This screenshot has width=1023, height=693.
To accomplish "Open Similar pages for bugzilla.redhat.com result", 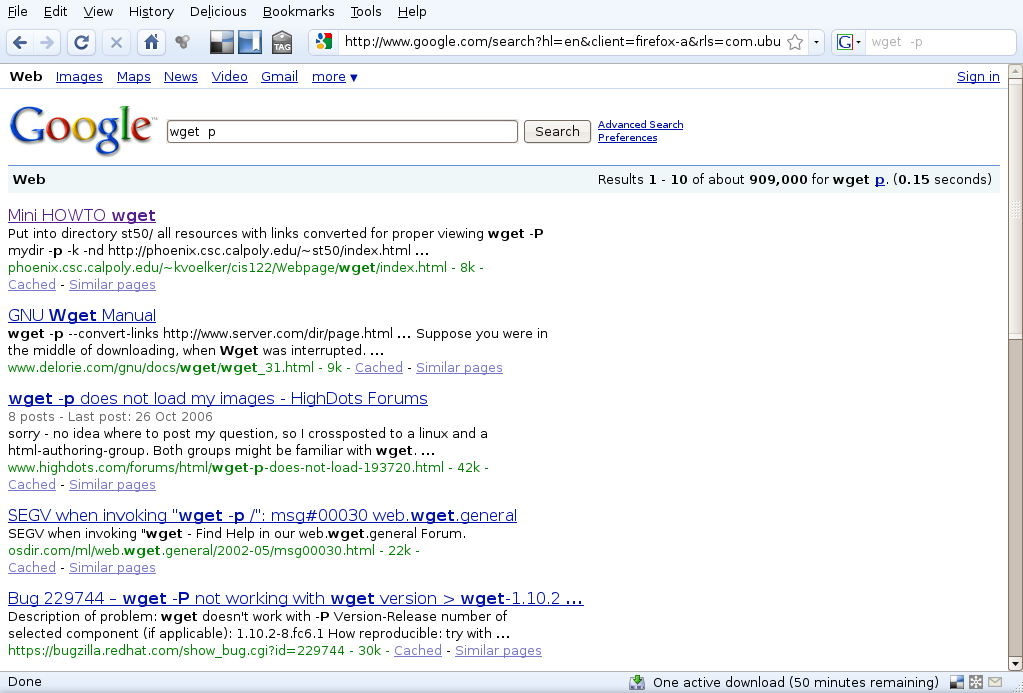I will 498,651.
